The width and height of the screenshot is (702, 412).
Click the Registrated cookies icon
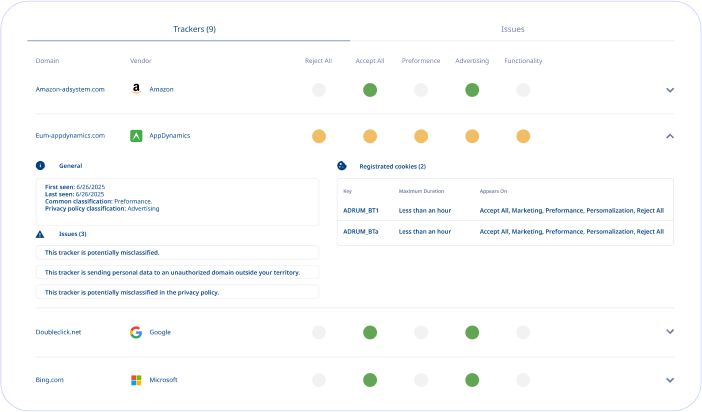342,166
